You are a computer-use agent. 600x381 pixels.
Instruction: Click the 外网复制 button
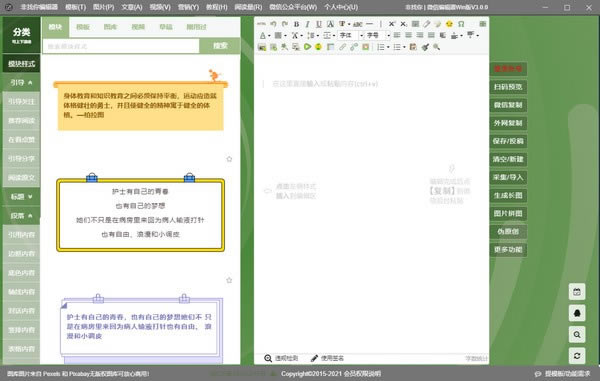tap(508, 123)
